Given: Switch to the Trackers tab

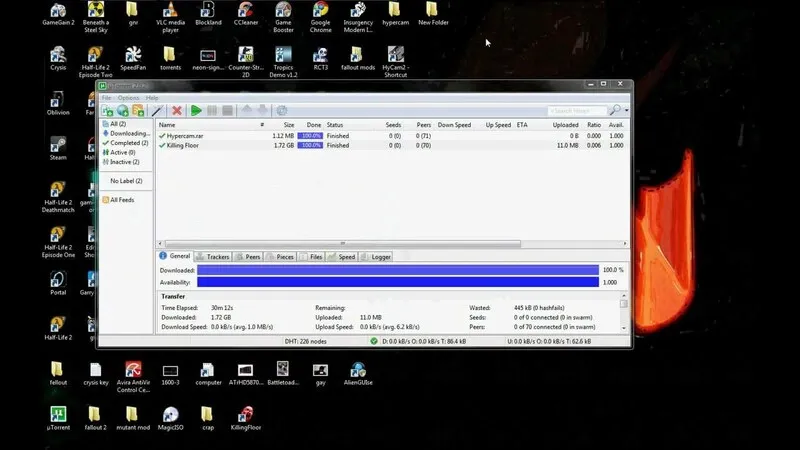Looking at the screenshot, I should pyautogui.click(x=212, y=257).
